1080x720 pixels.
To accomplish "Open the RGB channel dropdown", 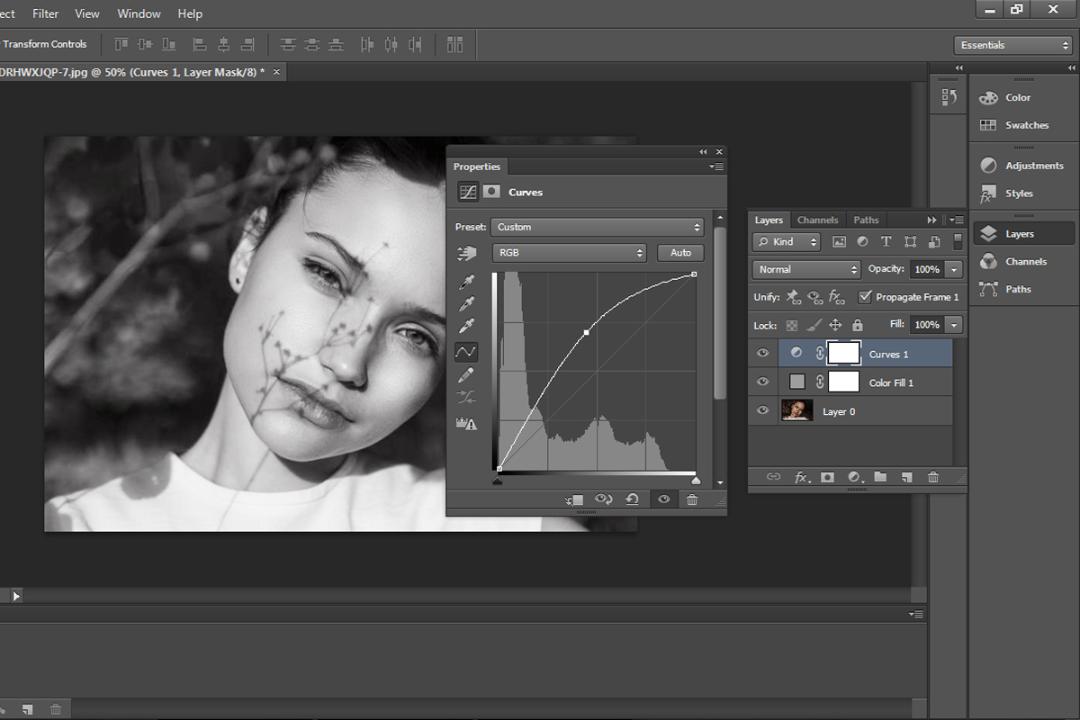I will 569,253.
